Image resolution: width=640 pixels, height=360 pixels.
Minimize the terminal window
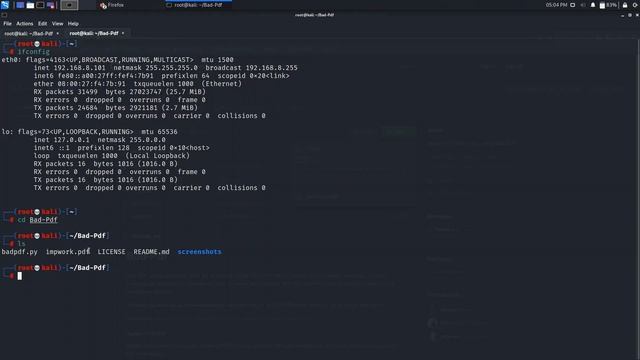(x=622, y=15)
